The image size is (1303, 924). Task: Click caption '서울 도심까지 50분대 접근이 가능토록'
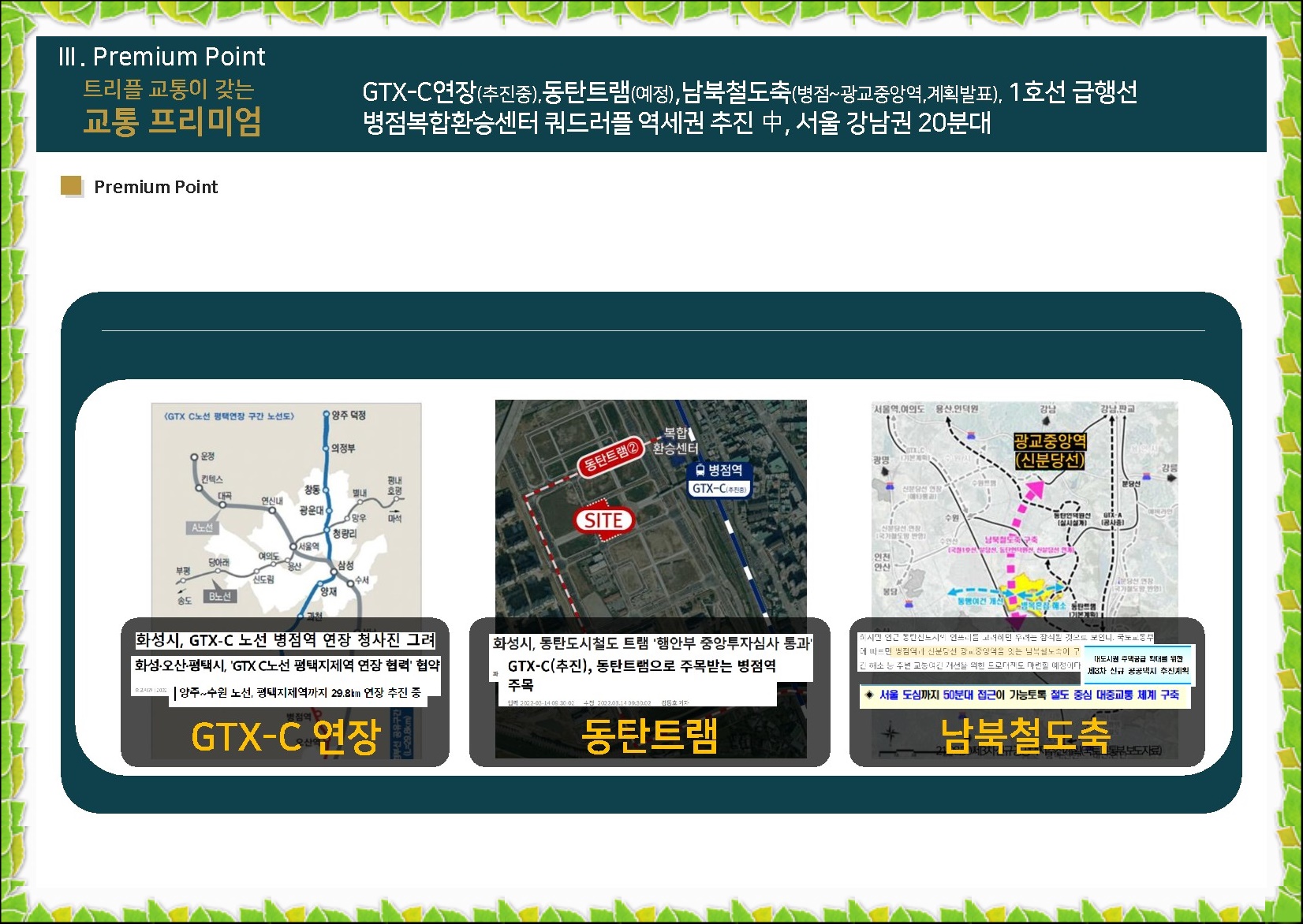coord(962,695)
